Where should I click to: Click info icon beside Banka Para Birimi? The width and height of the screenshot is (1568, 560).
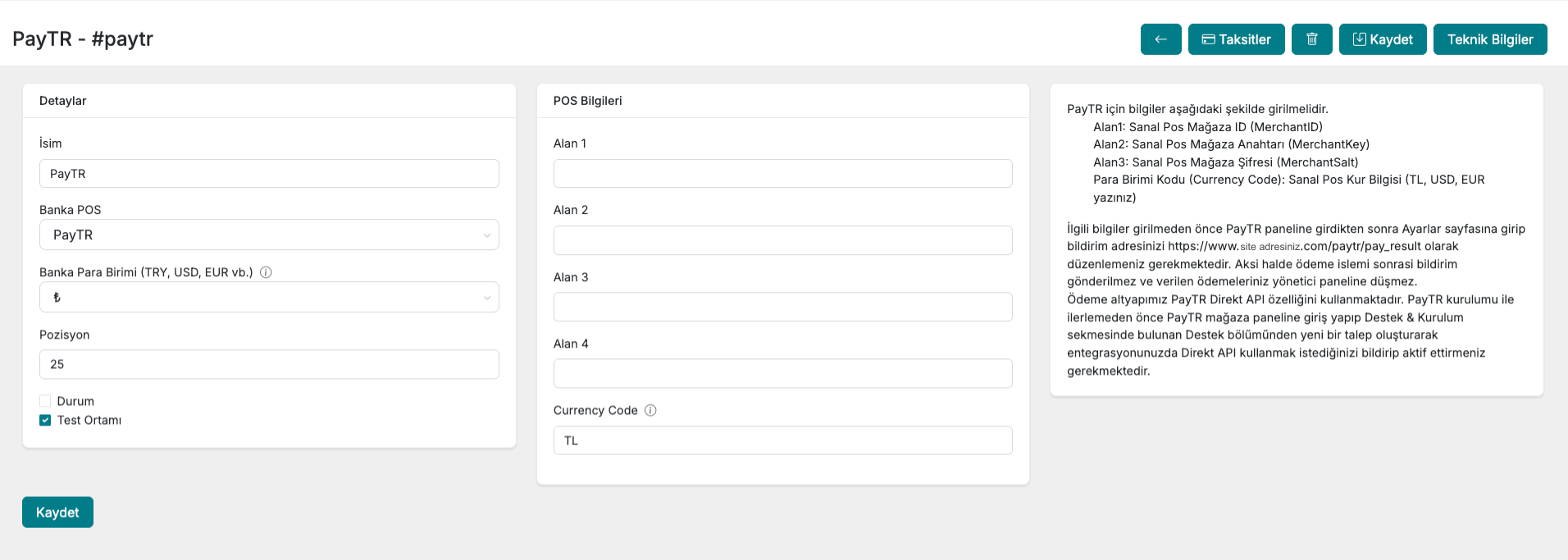pos(266,272)
